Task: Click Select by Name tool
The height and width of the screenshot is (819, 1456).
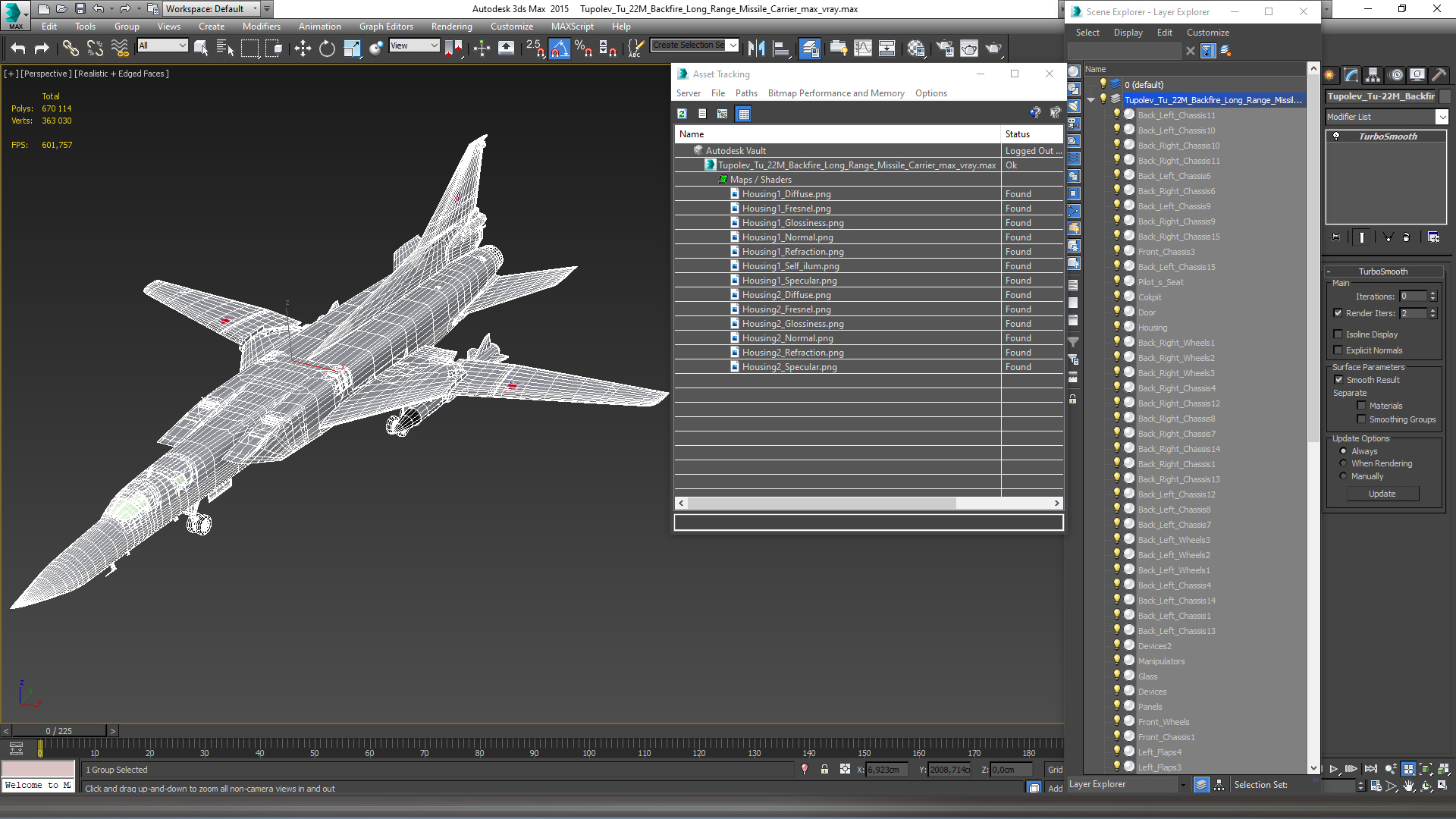Action: pos(224,49)
